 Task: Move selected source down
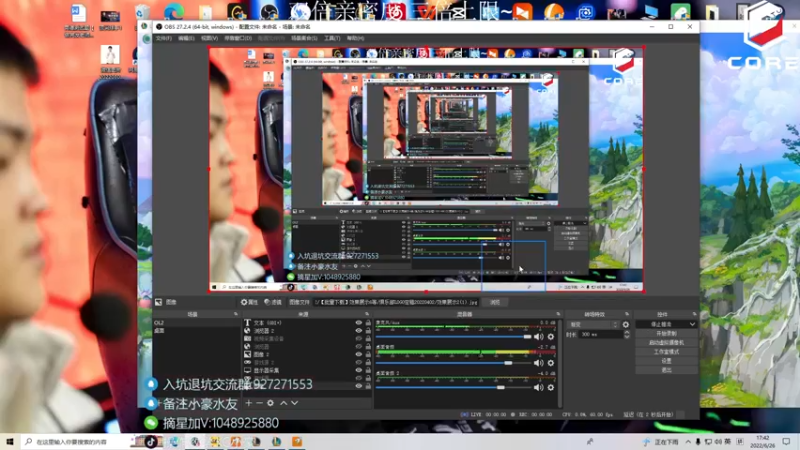[294, 403]
